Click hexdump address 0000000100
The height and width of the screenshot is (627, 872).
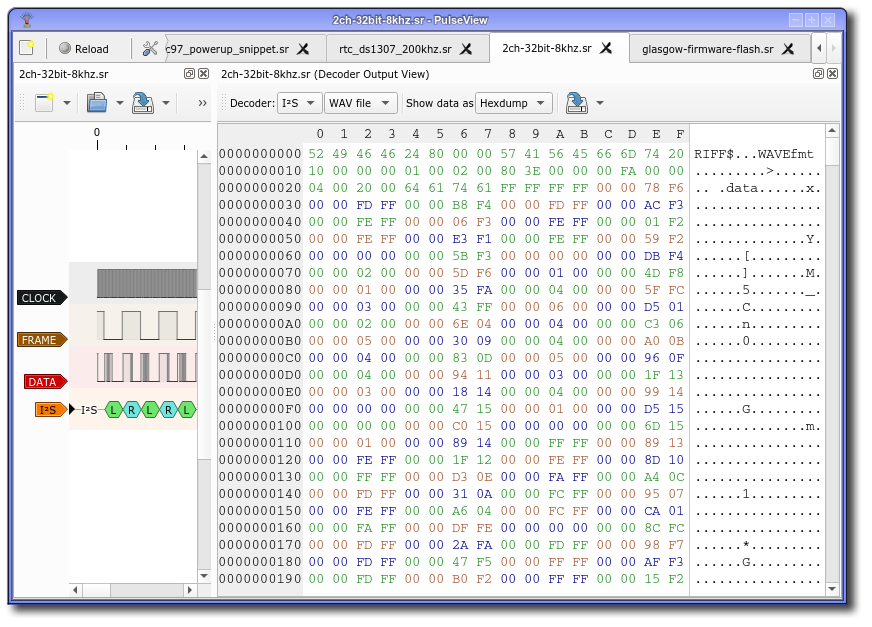(260, 426)
